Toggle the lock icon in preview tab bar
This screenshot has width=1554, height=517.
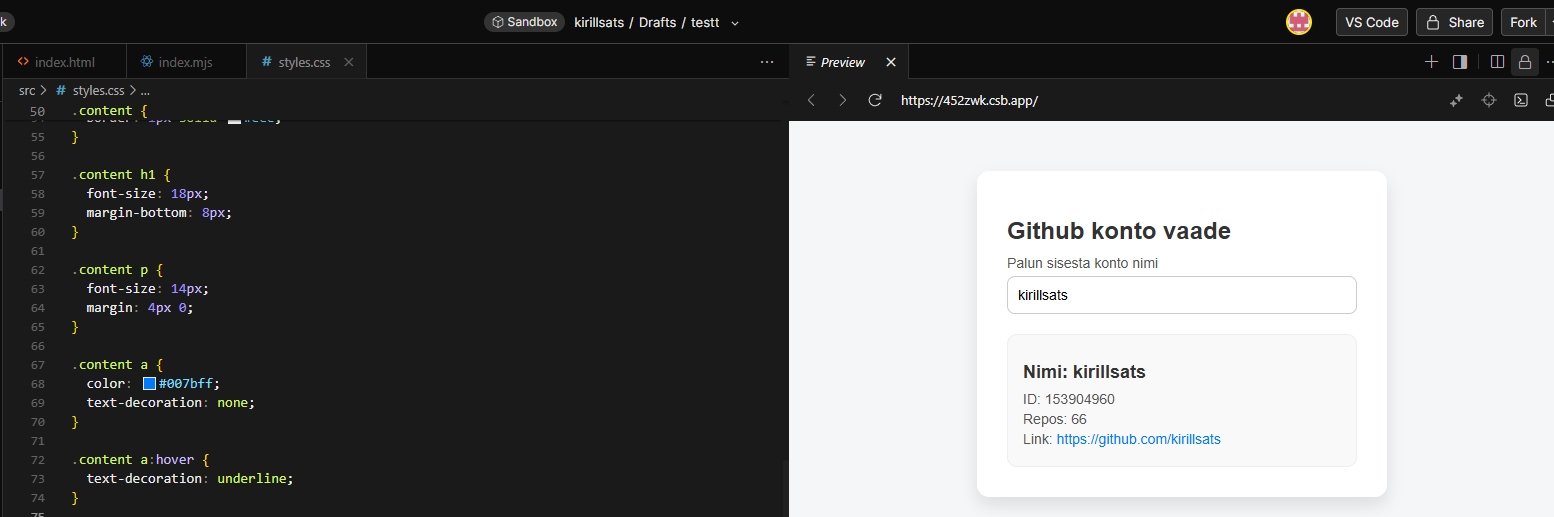pyautogui.click(x=1525, y=62)
